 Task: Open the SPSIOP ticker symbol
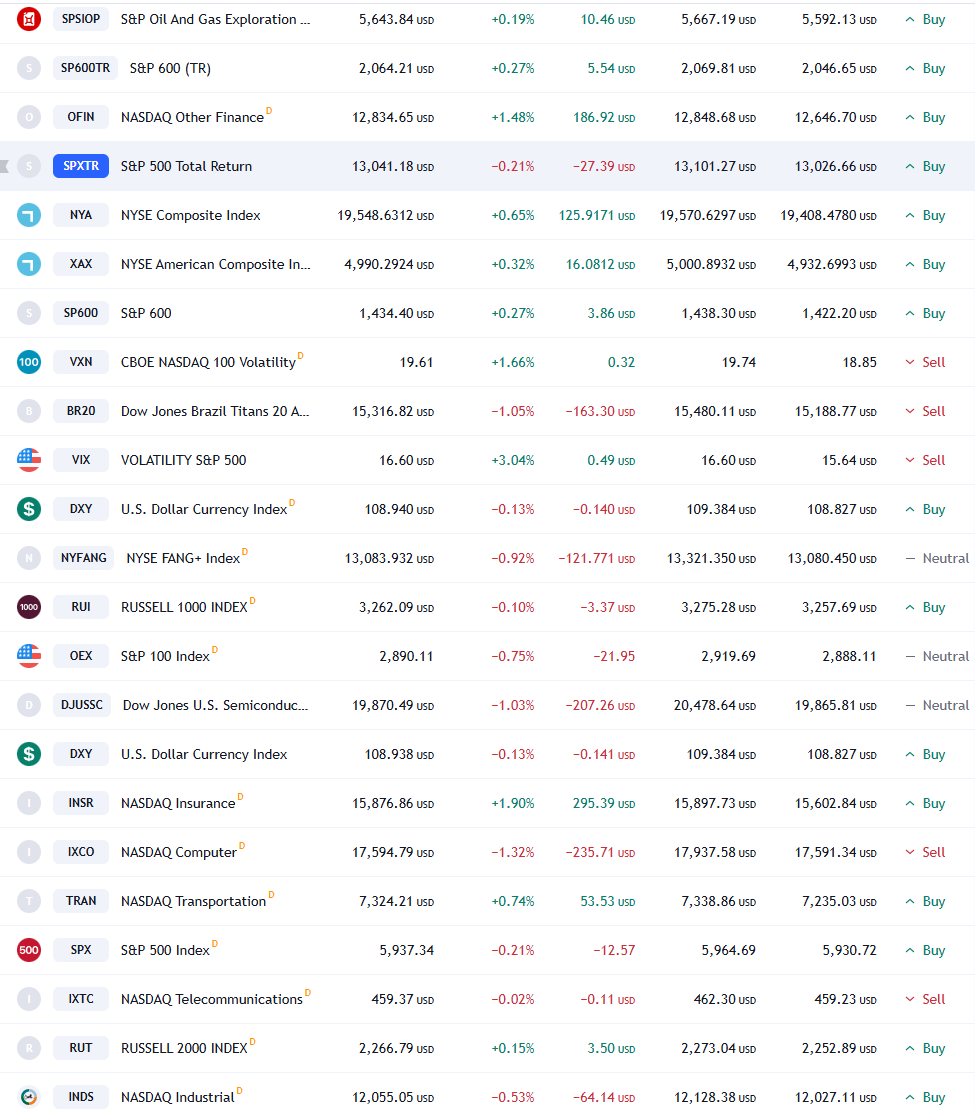pos(81,18)
